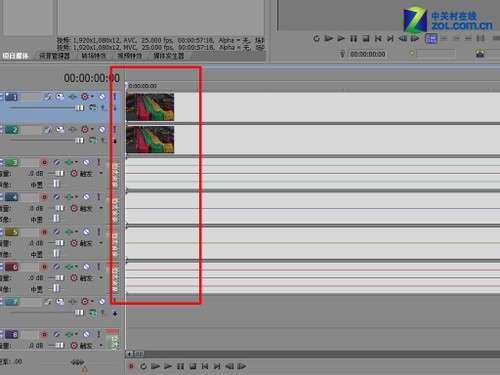This screenshot has width=500, height=375.
Task: Open track 1 compositing mode icon
Action: [93, 108]
